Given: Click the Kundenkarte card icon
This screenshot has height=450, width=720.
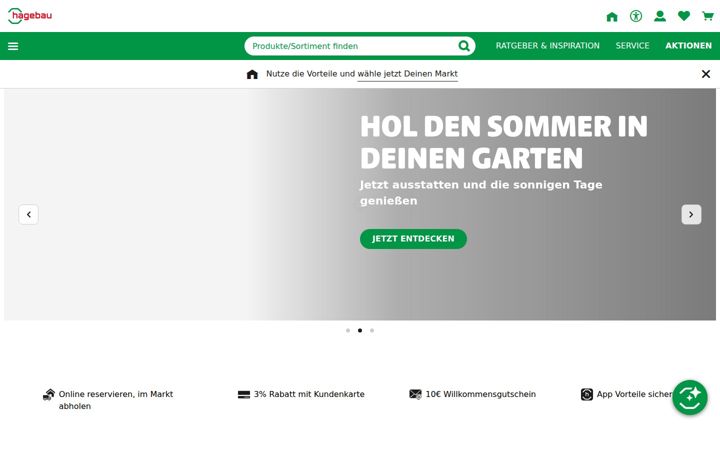Looking at the screenshot, I should coord(244,394).
